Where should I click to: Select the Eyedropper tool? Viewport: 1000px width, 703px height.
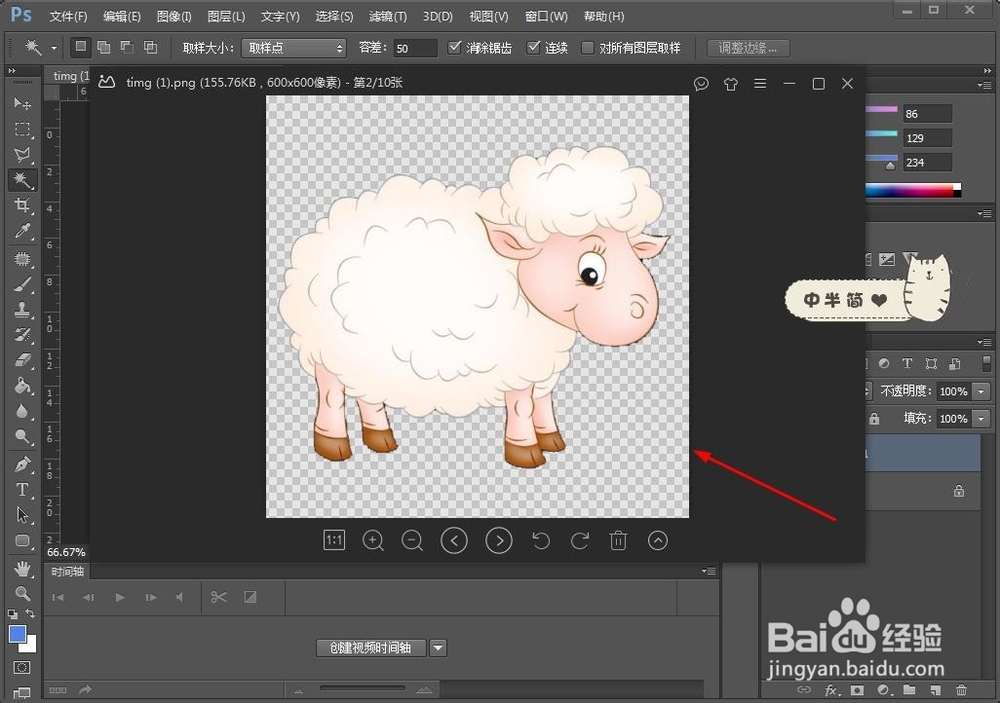pos(22,230)
